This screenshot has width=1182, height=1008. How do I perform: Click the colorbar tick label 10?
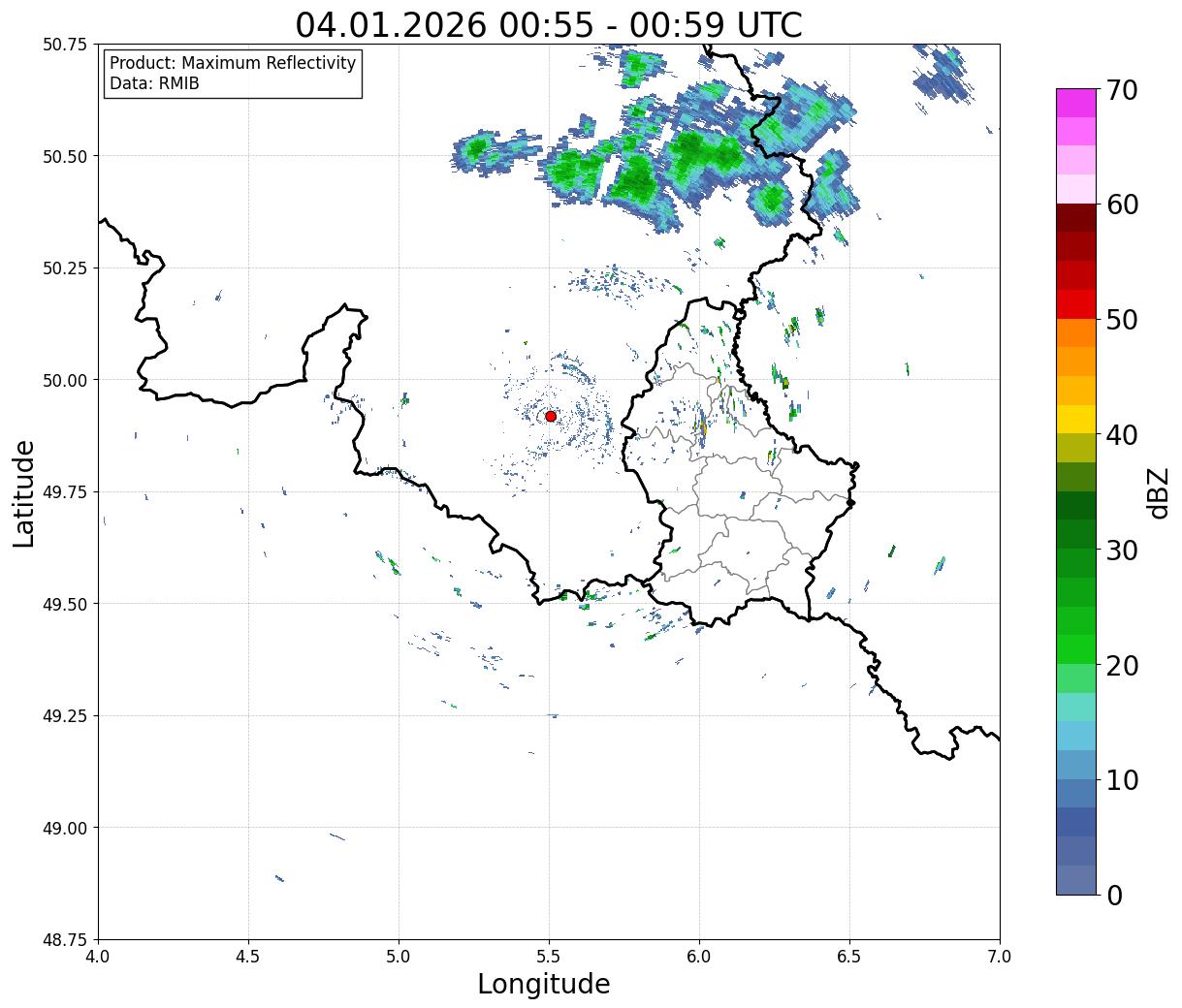click(1121, 780)
